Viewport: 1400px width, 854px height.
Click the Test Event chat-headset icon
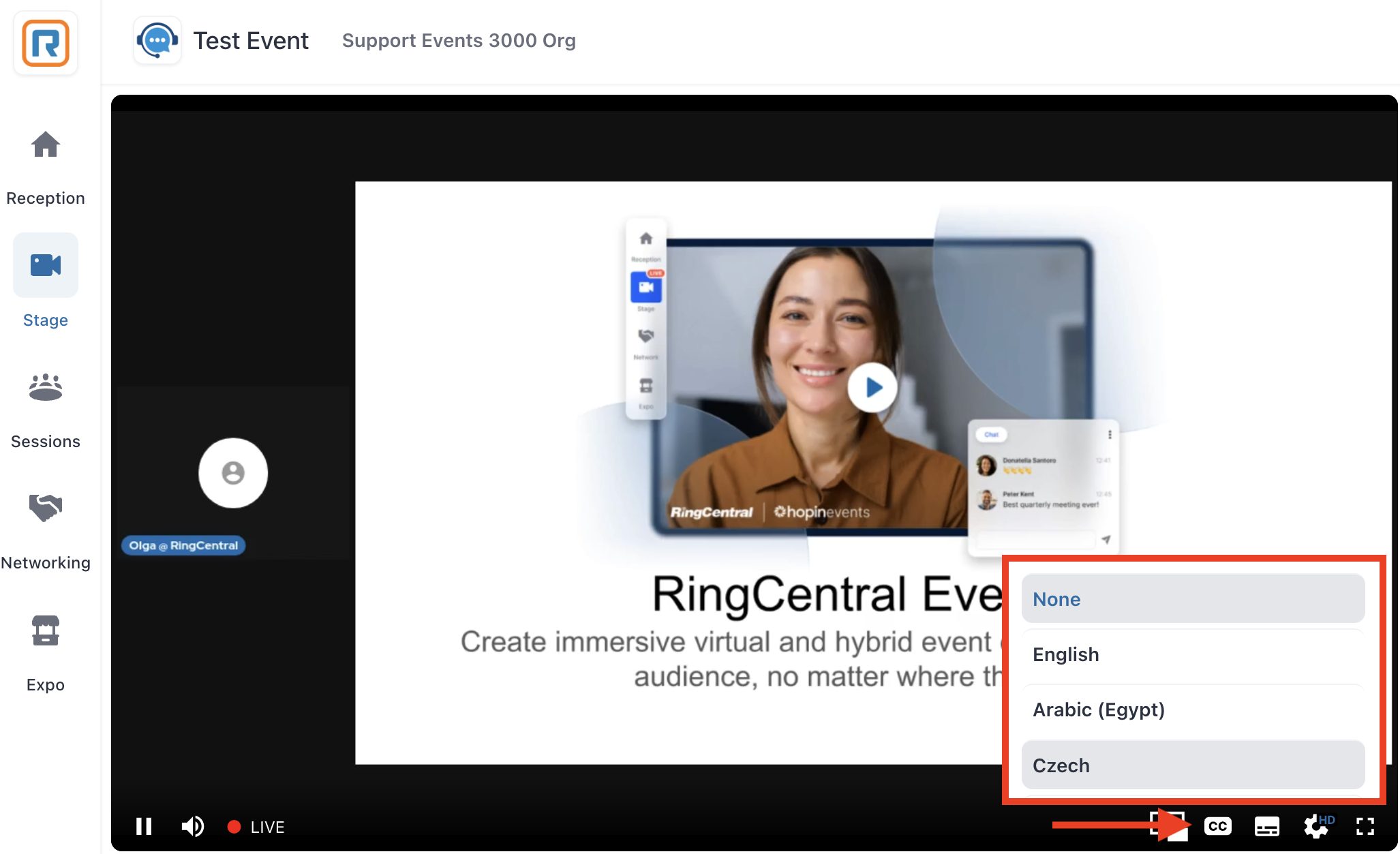(157, 41)
